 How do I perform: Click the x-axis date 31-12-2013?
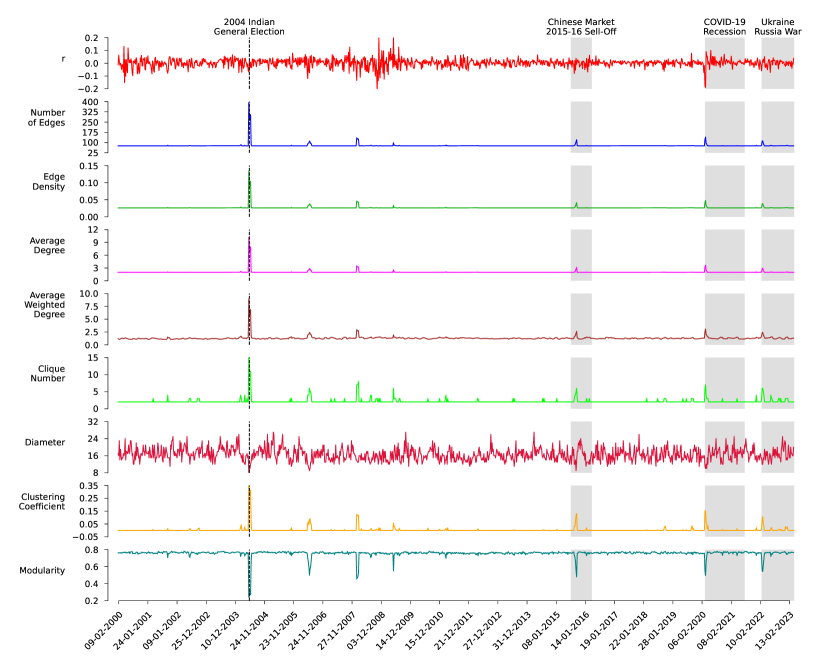tap(512, 630)
